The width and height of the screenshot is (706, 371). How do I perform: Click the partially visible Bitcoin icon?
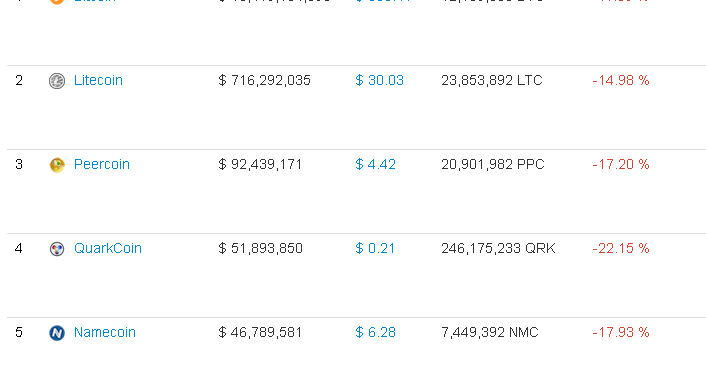pyautogui.click(x=57, y=2)
